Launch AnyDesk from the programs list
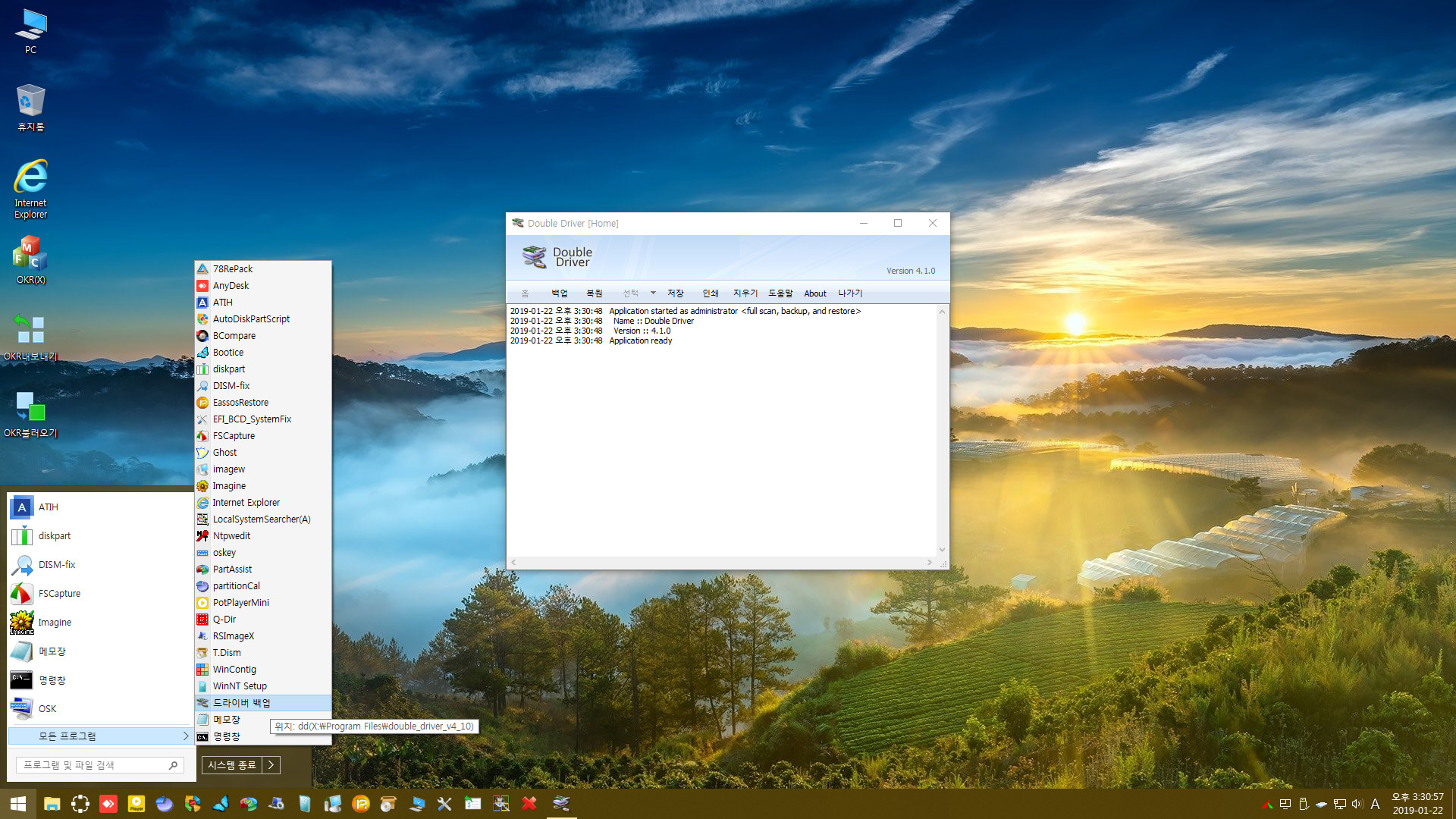The height and width of the screenshot is (819, 1456). click(x=263, y=286)
